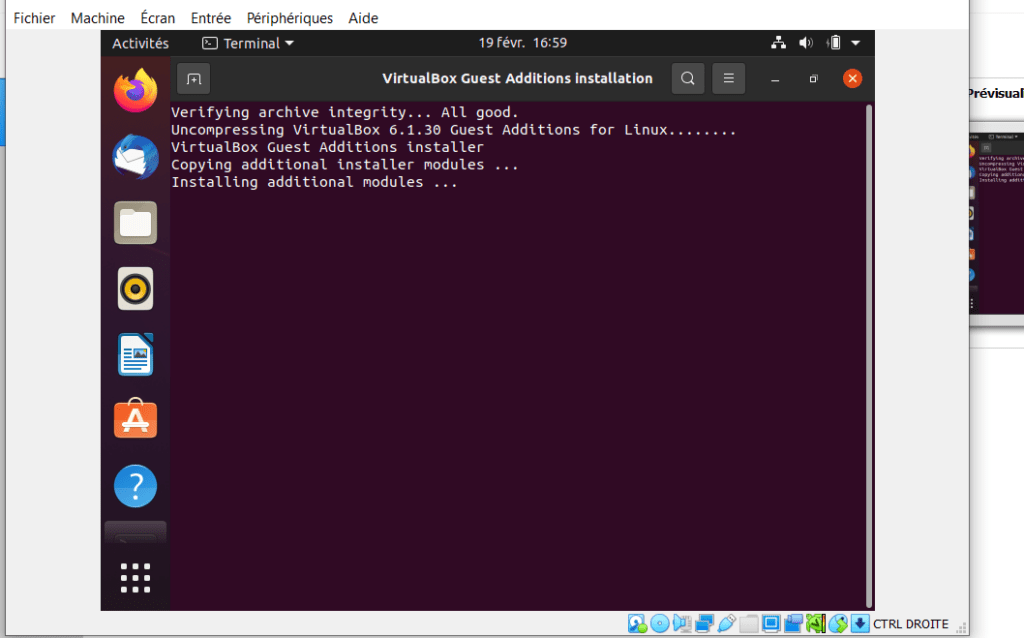Click the 'Verifying archive integrity' line
The image size is (1024, 638).
pos(344,112)
